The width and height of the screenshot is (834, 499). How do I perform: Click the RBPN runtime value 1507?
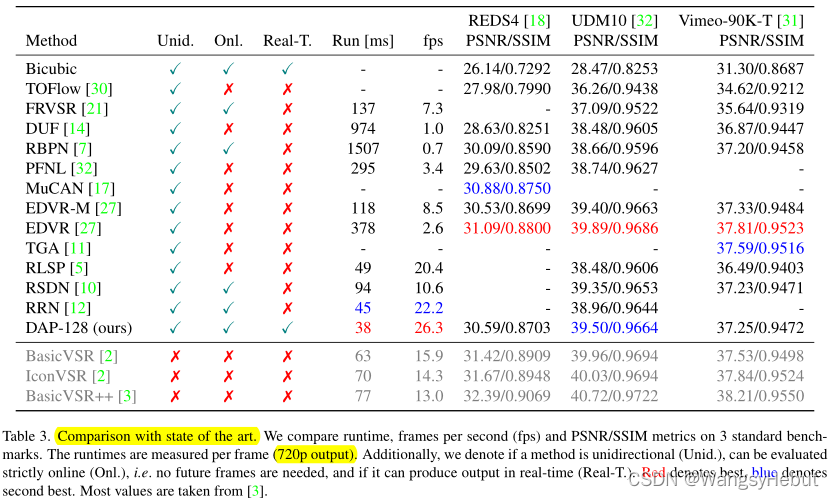[363, 148]
